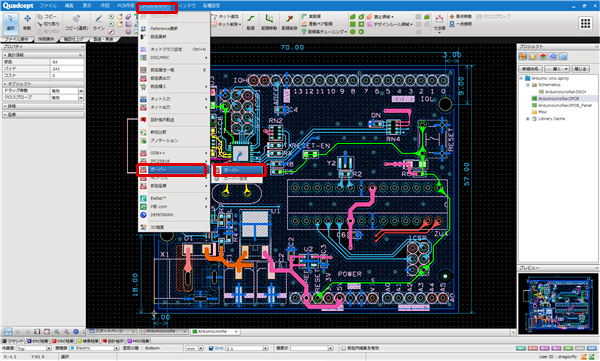Open the ネット削除 dropdown arrow
The width and height of the screenshot is (600, 361).
point(240,24)
